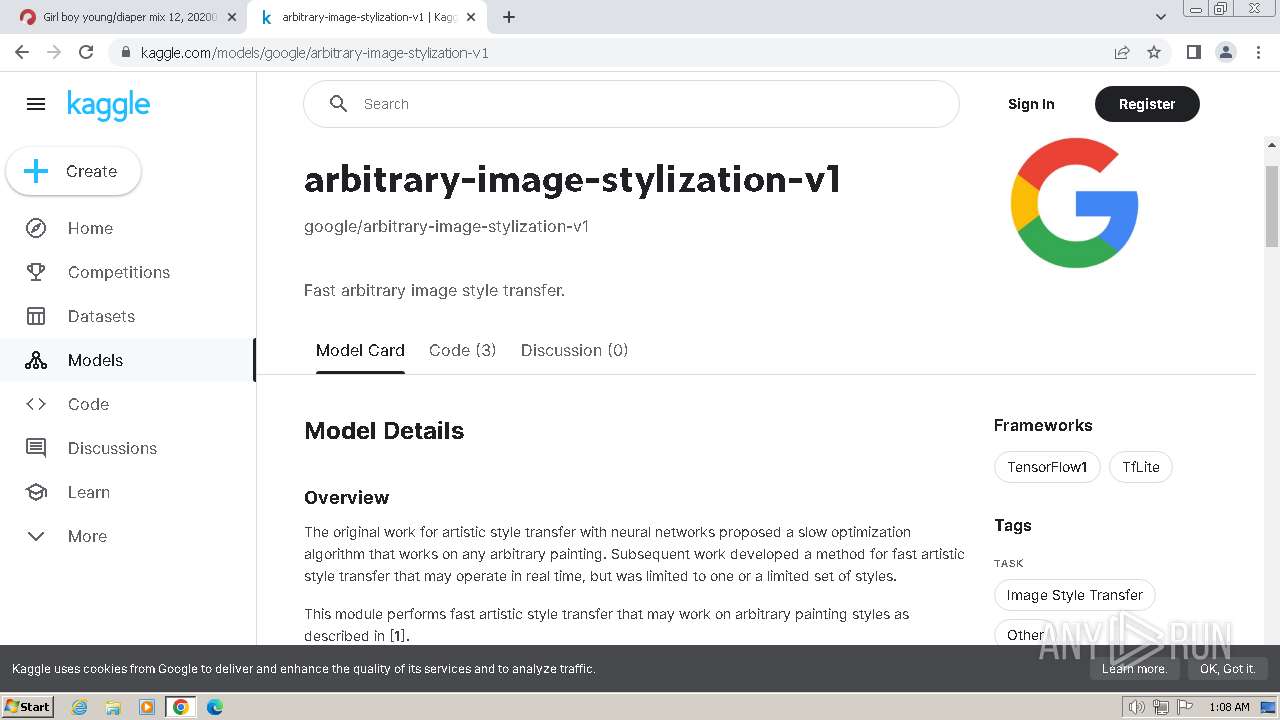The width and height of the screenshot is (1280, 720).
Task: Open the tab search chevron
Action: pyautogui.click(x=1161, y=17)
